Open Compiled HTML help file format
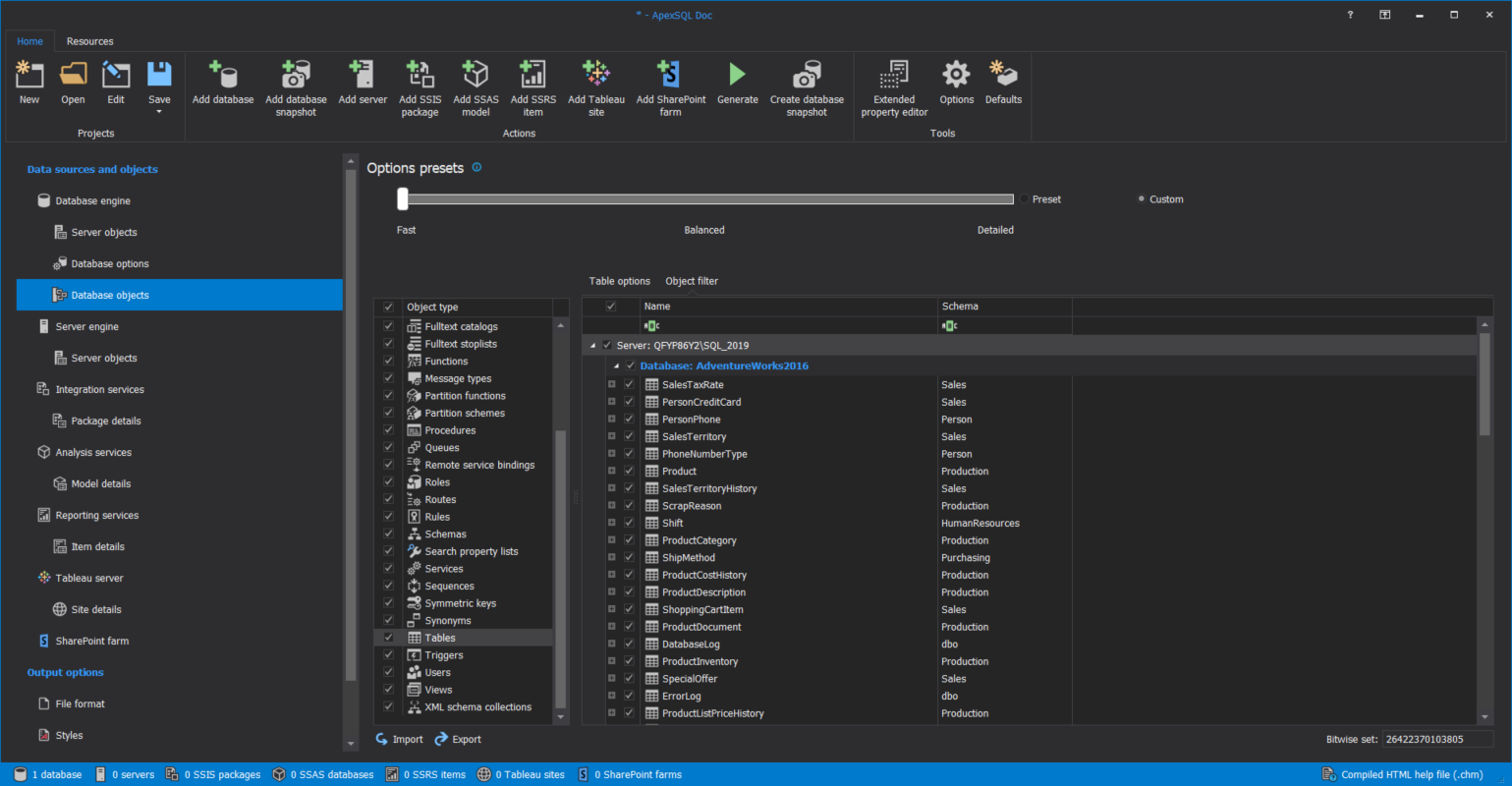This screenshot has height=786, width=1512. 1402,774
